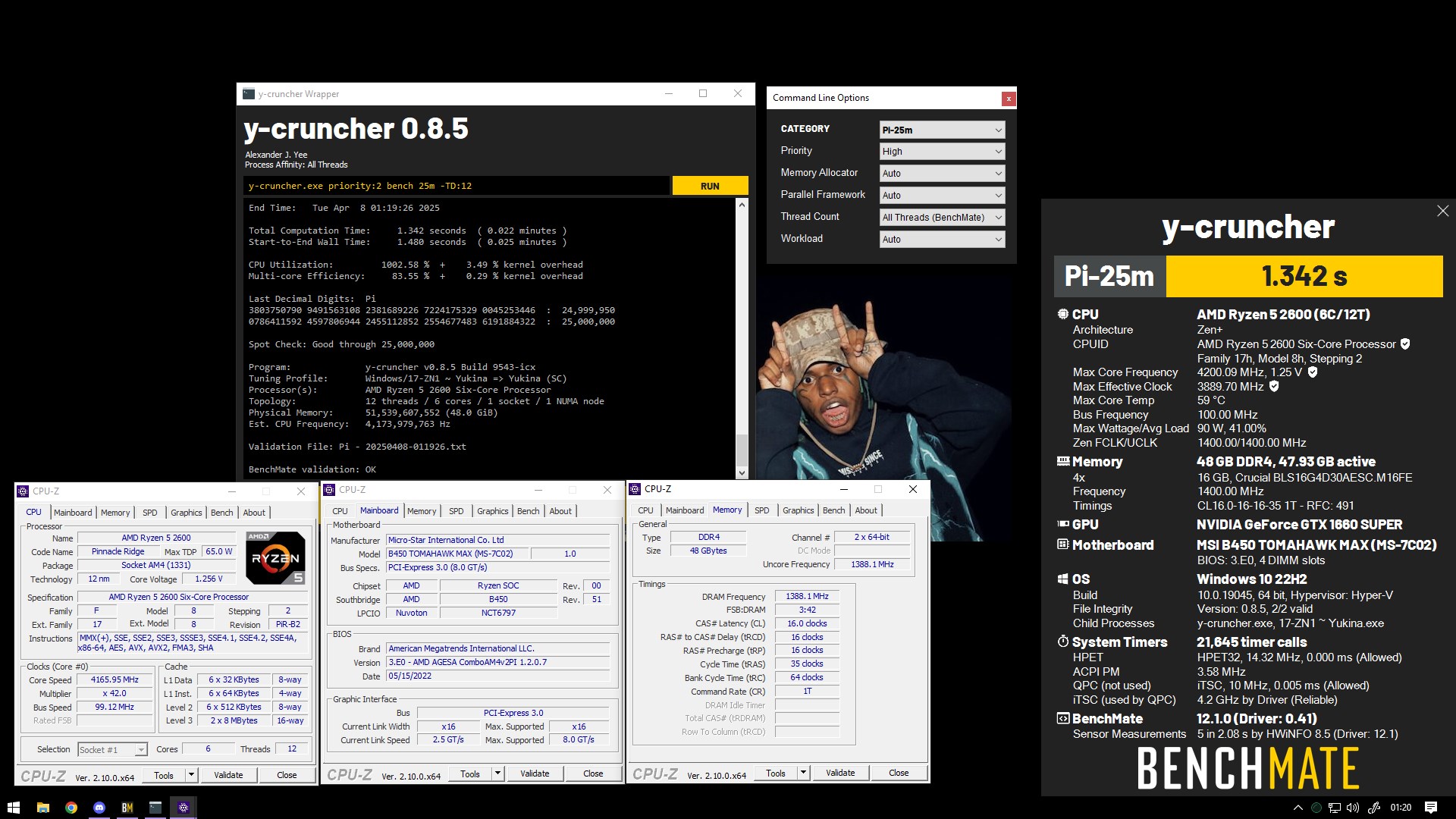Screen dimensions: 1456x819
Task: Open the clock showing 01:20
Action: (1401, 808)
